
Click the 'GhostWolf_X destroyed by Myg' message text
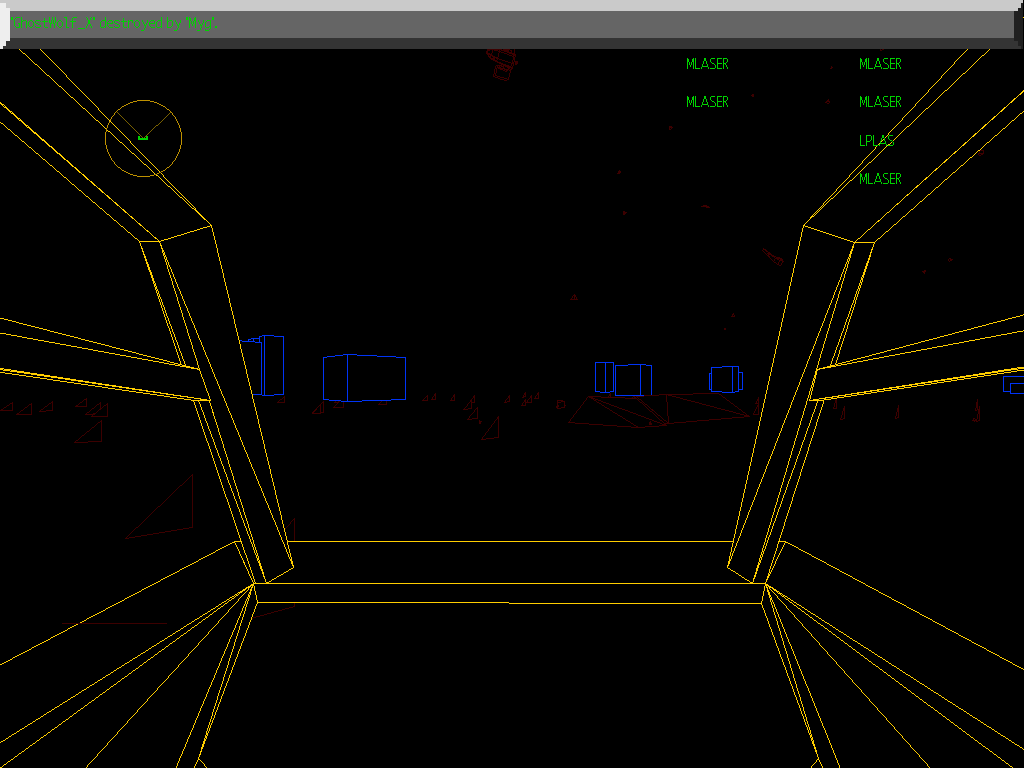click(x=115, y=23)
